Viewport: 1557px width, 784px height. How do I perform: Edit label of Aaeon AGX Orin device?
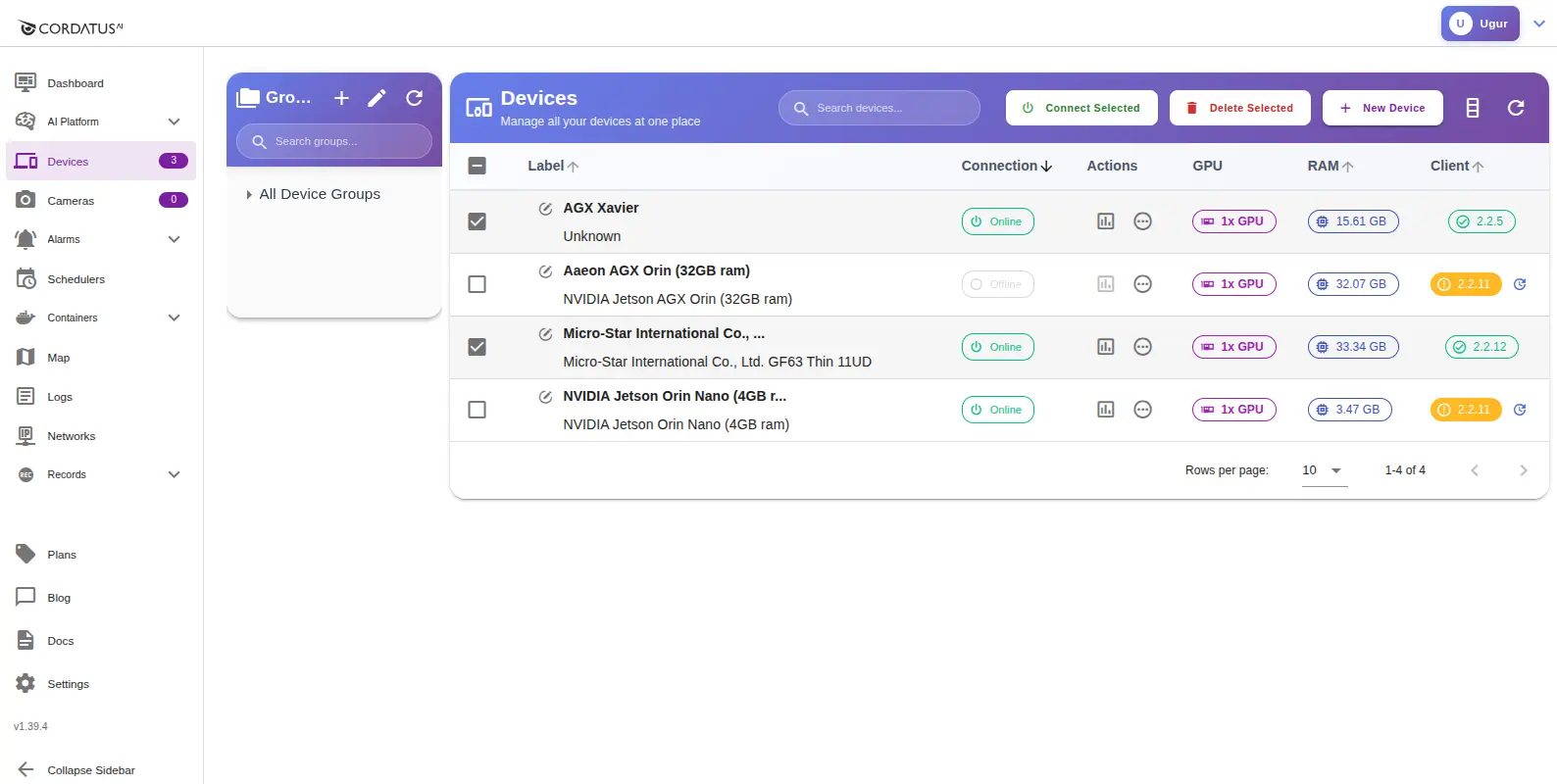(545, 271)
